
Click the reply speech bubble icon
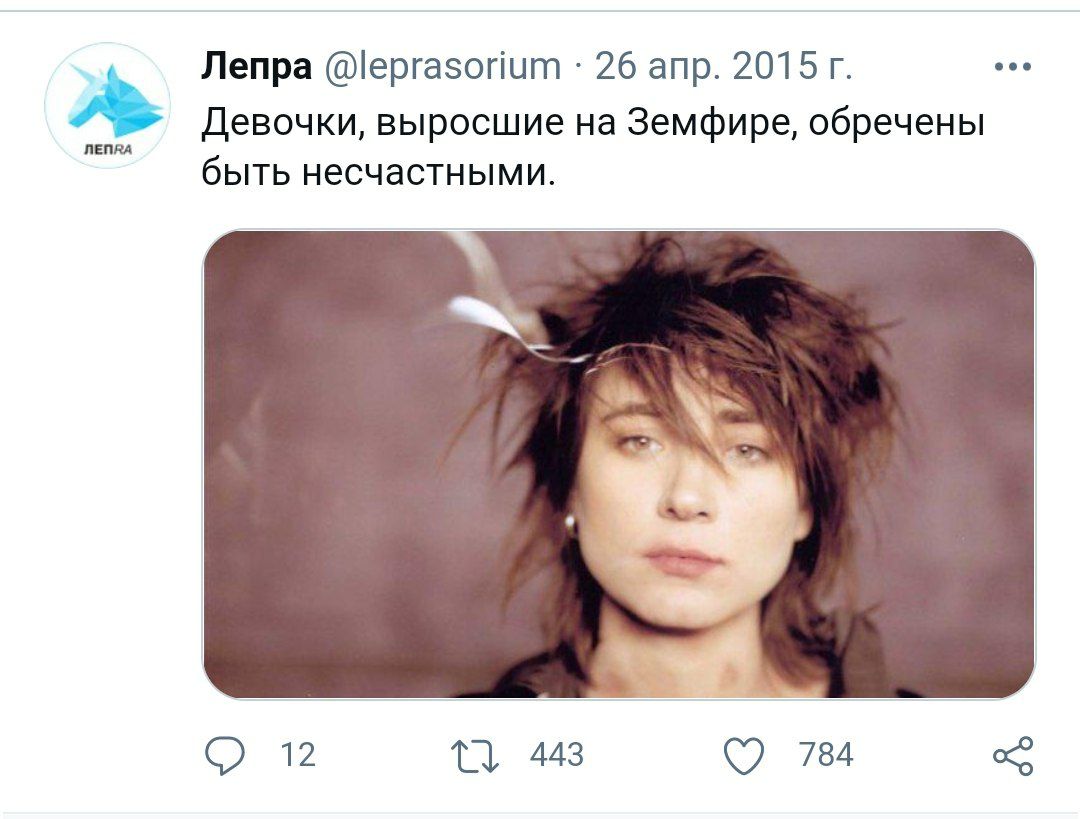(225, 756)
